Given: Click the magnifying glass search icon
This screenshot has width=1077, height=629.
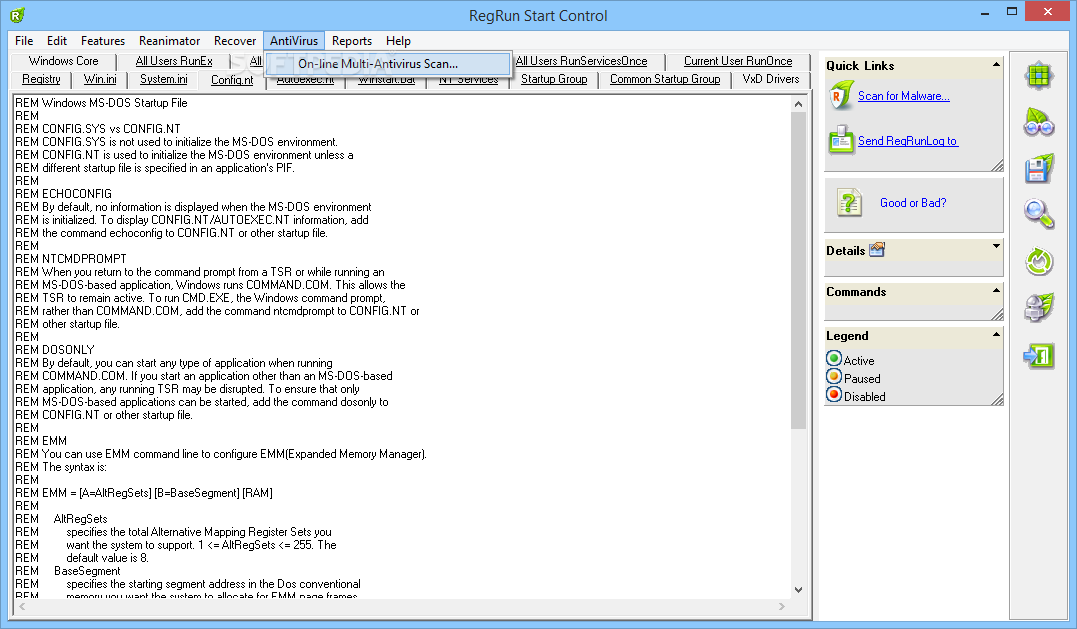Looking at the screenshot, I should pos(1039,214).
